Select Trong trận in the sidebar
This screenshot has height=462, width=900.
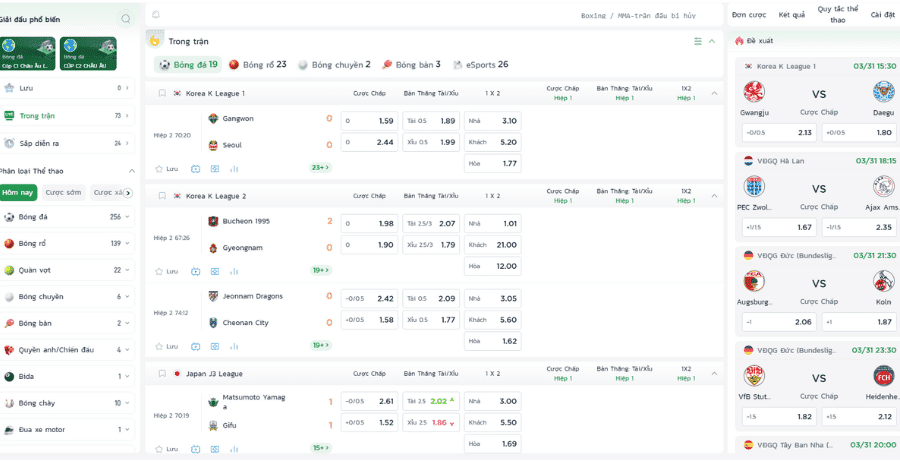[x=67, y=116]
